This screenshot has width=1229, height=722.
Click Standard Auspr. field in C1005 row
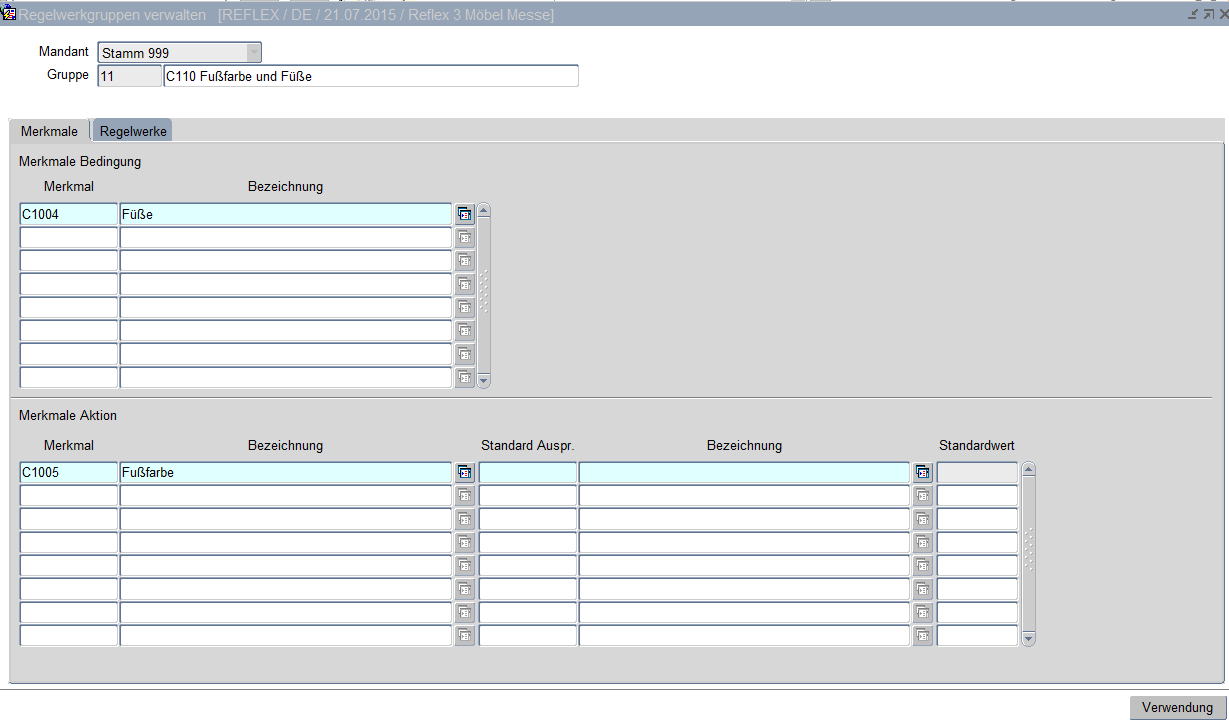[527, 472]
